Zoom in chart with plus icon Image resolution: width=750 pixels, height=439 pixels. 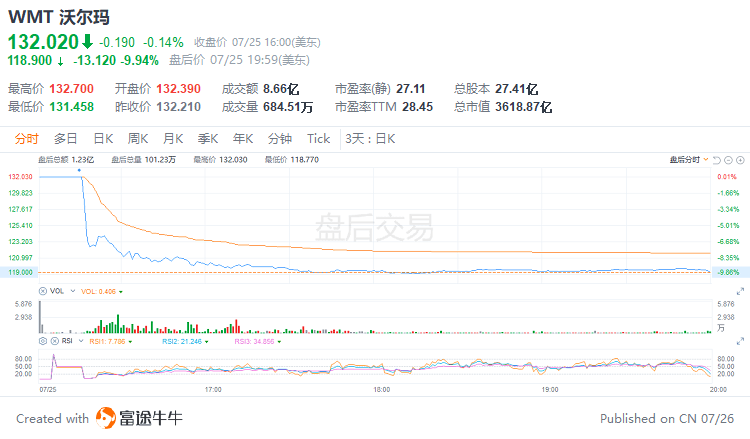740,160
